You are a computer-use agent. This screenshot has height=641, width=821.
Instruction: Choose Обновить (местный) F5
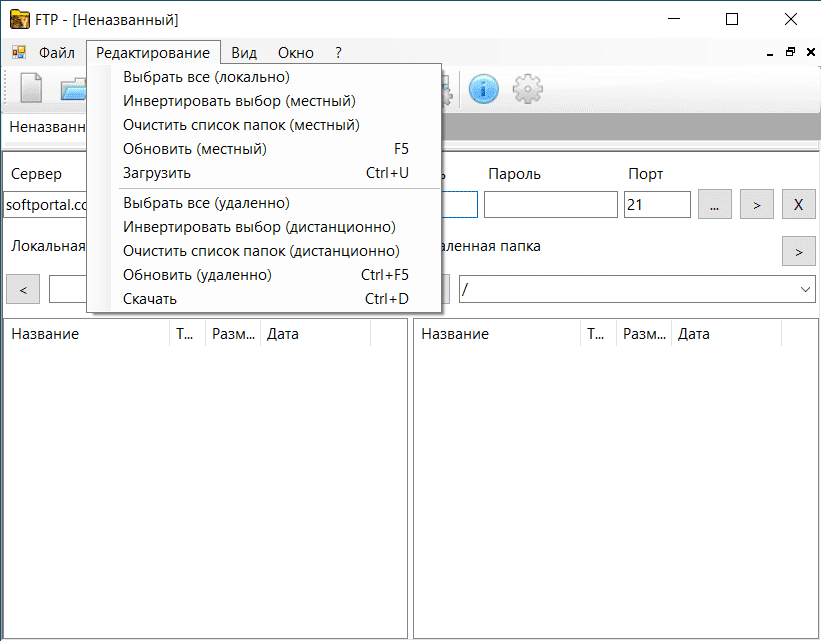pos(264,149)
